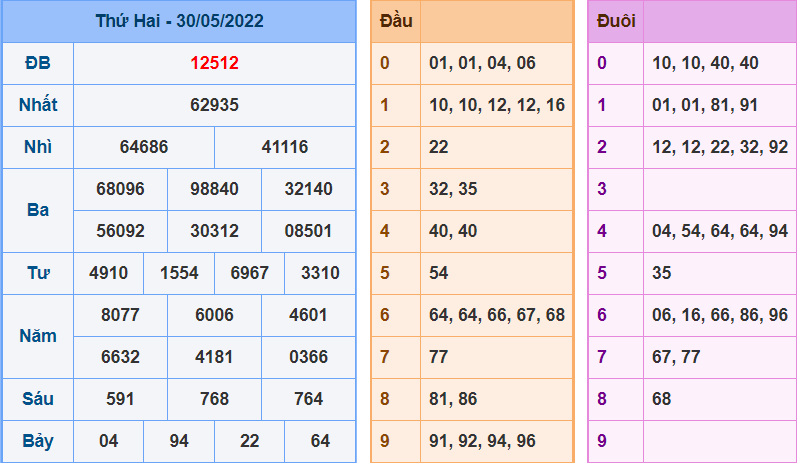Select Năm prize number 8077
The height and width of the screenshot is (463, 797).
click(x=120, y=315)
